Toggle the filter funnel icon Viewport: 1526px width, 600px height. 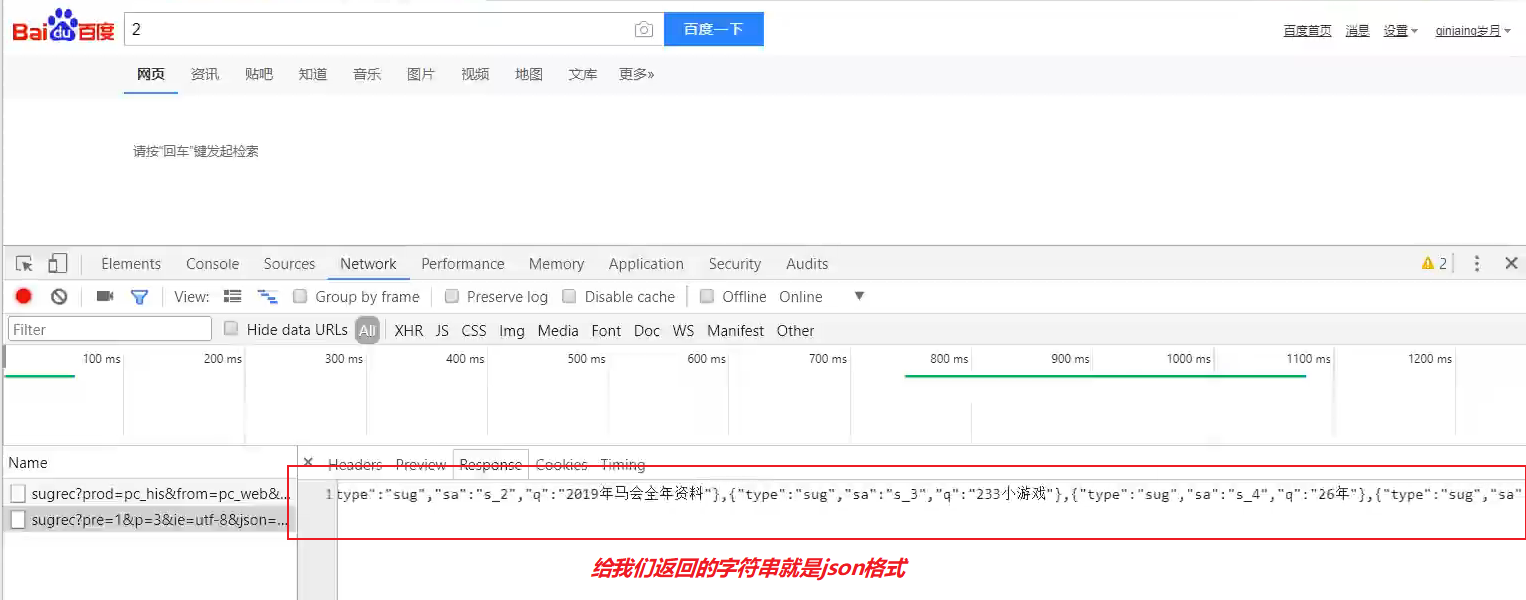click(x=140, y=297)
